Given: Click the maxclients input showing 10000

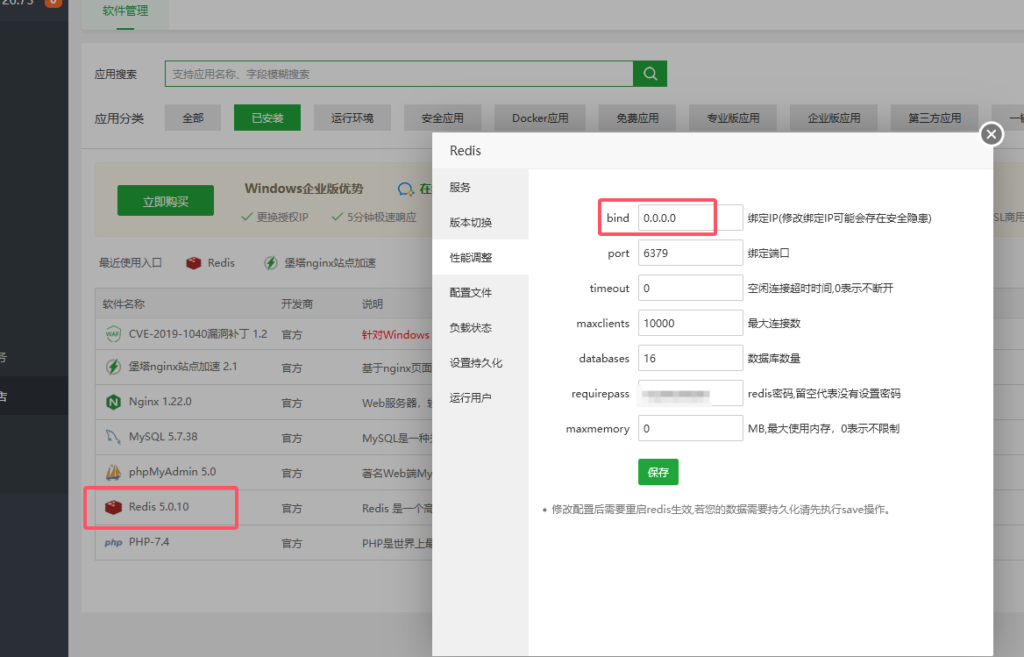Looking at the screenshot, I should (x=690, y=323).
